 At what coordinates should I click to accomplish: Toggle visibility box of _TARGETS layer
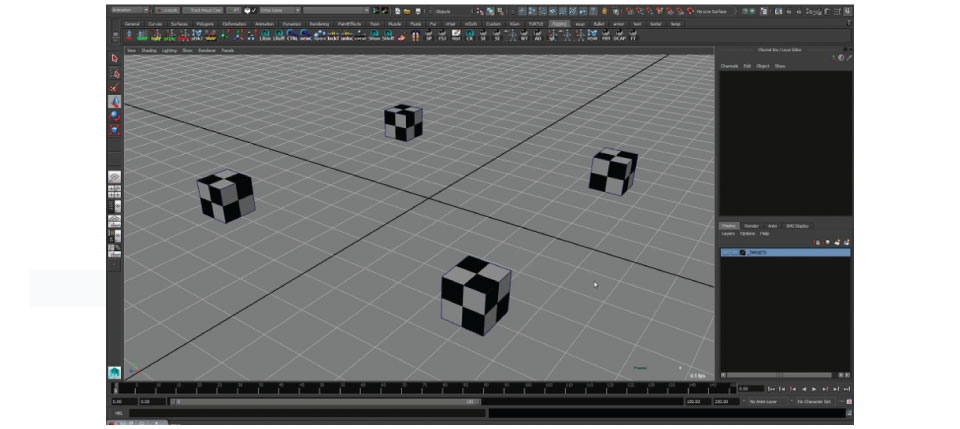pyautogui.click(x=726, y=252)
